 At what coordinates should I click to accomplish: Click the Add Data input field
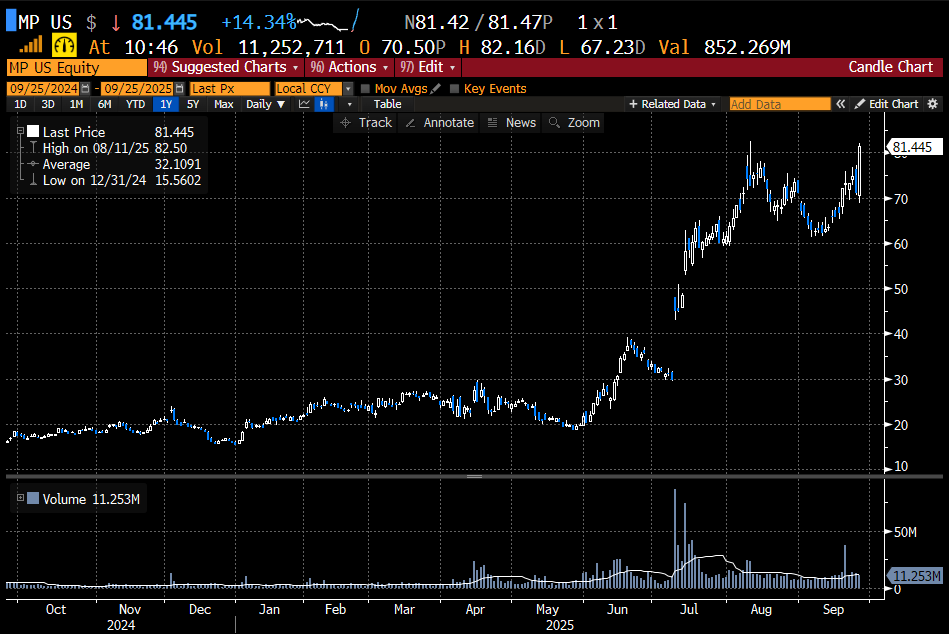coord(780,104)
